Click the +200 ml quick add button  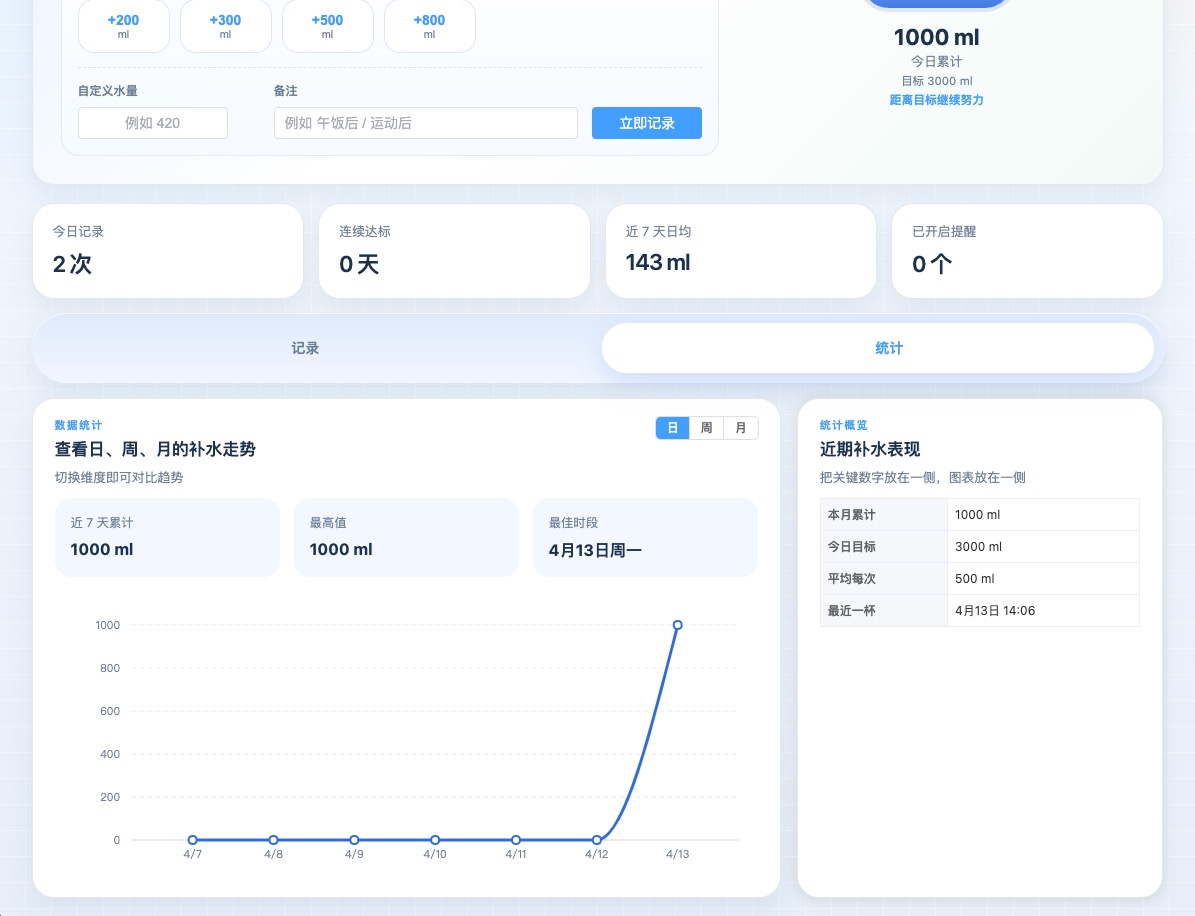[x=123, y=26]
